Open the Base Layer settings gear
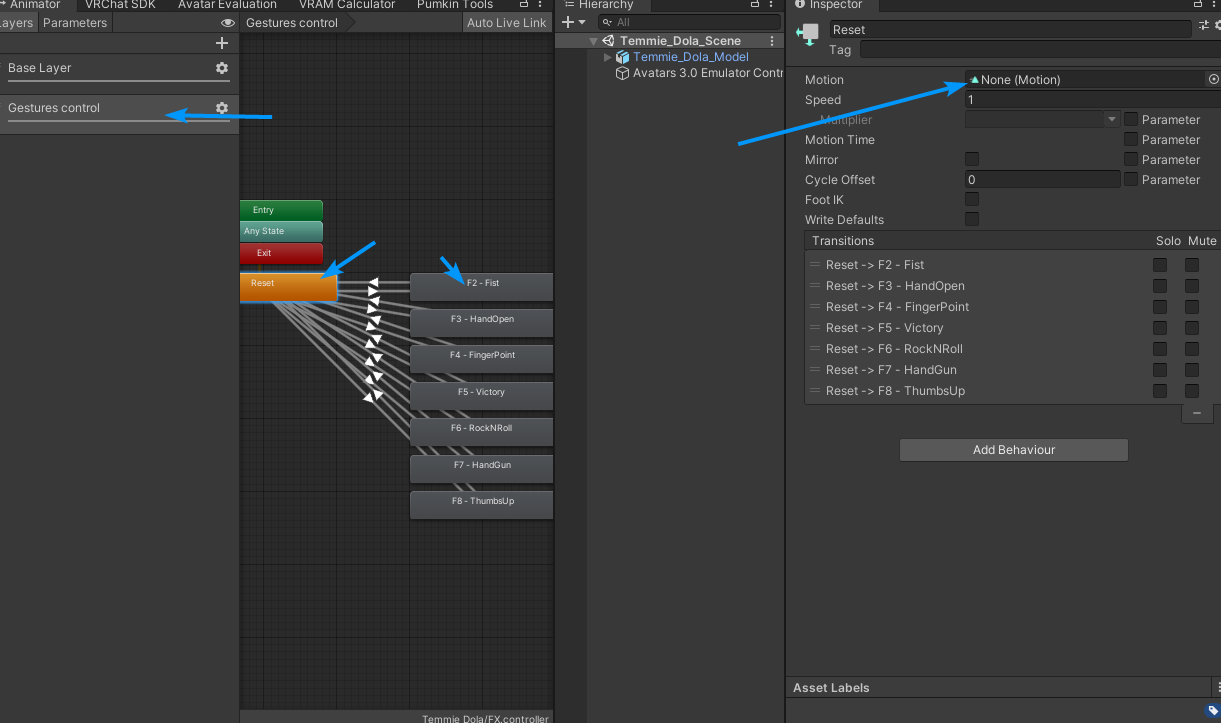 [222, 68]
